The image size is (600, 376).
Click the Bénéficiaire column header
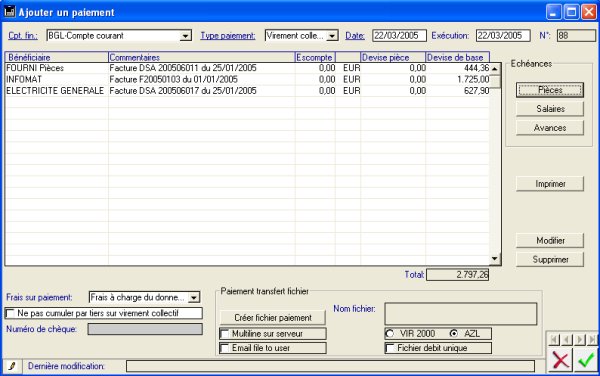coord(57,57)
